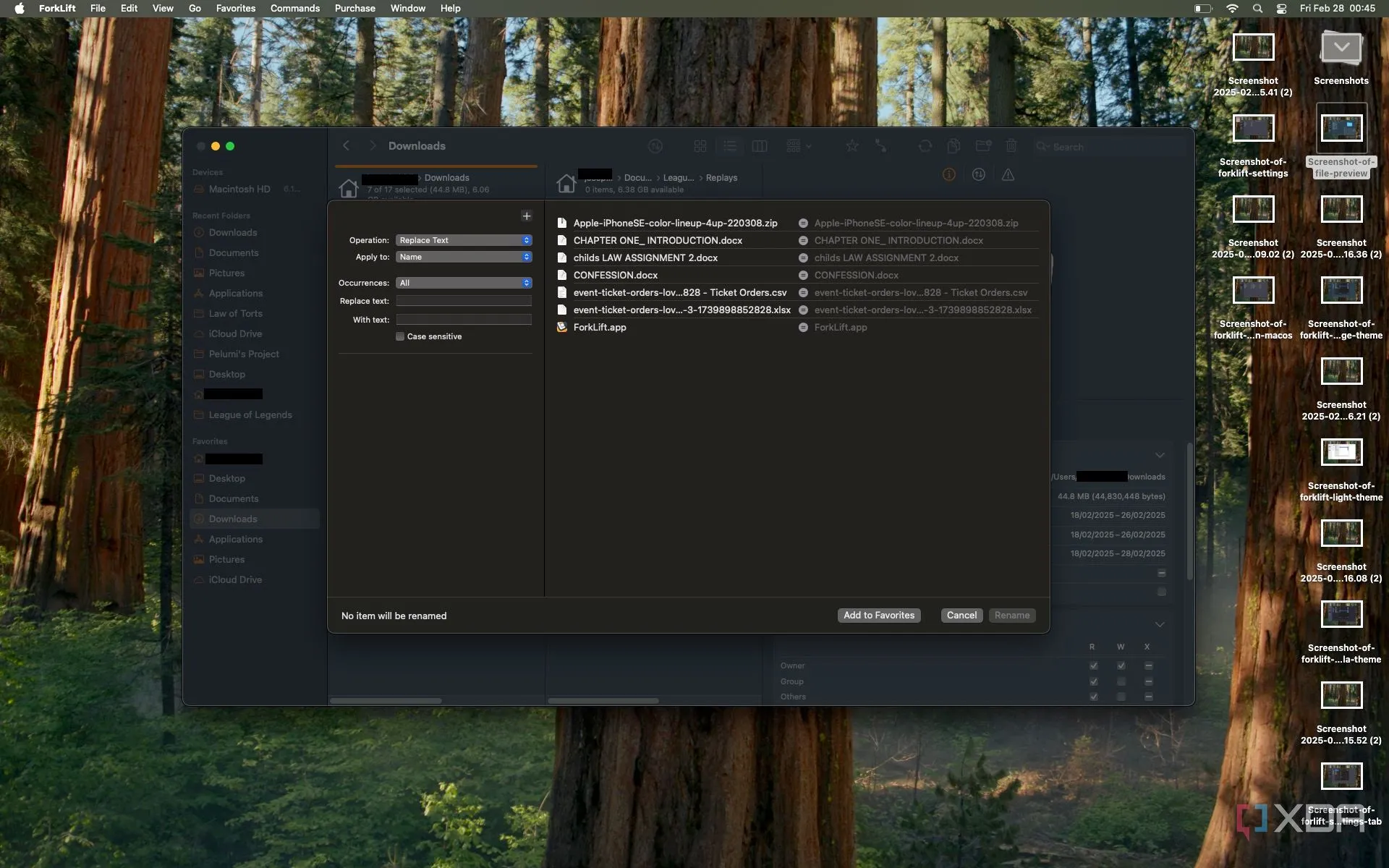Click the favorites star toolbar icon

(852, 146)
